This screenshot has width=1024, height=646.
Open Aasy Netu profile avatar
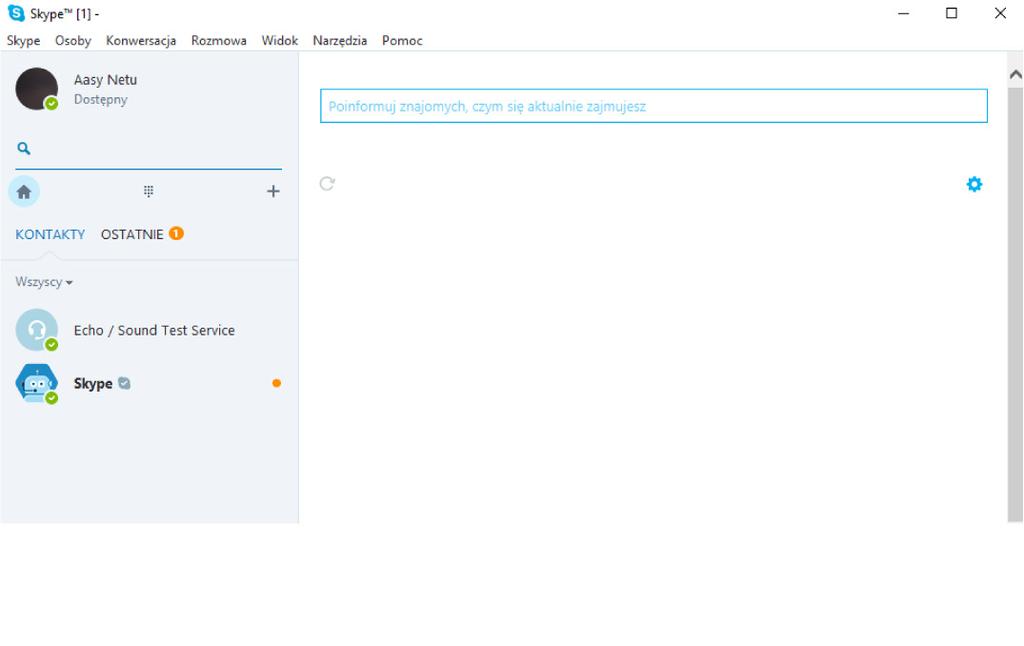click(37, 89)
